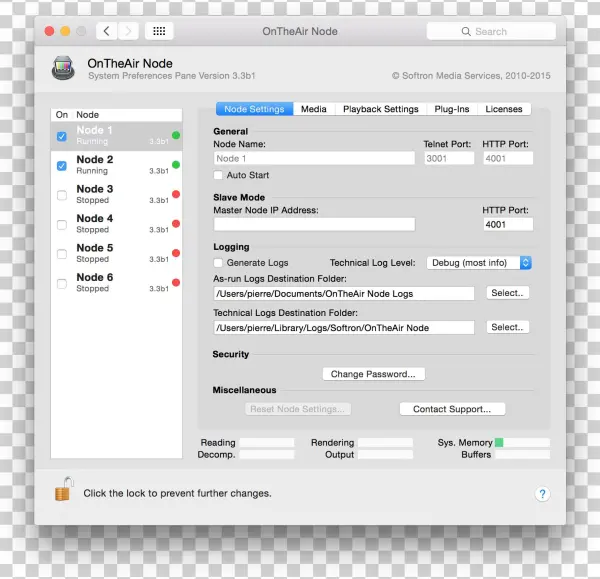Open the Playback Settings tab

click(381, 109)
